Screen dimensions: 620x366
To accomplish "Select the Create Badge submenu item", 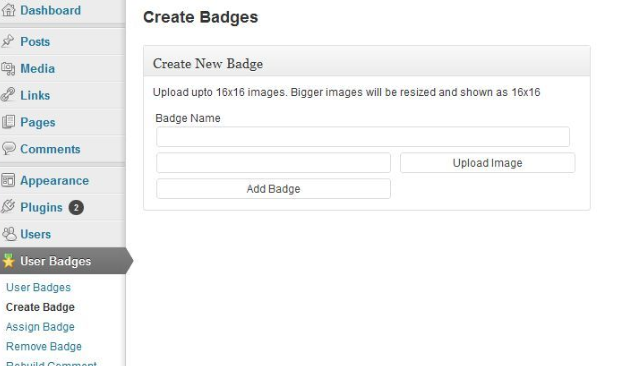I will [40, 307].
